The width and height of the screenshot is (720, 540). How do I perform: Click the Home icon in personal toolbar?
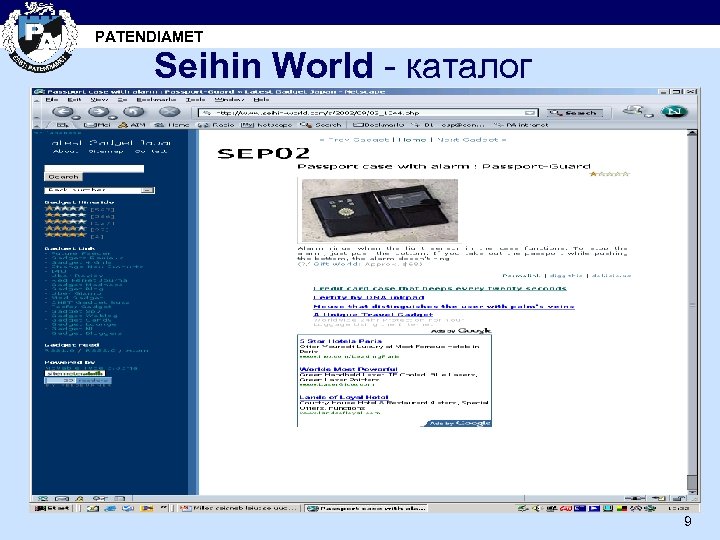pos(172,126)
